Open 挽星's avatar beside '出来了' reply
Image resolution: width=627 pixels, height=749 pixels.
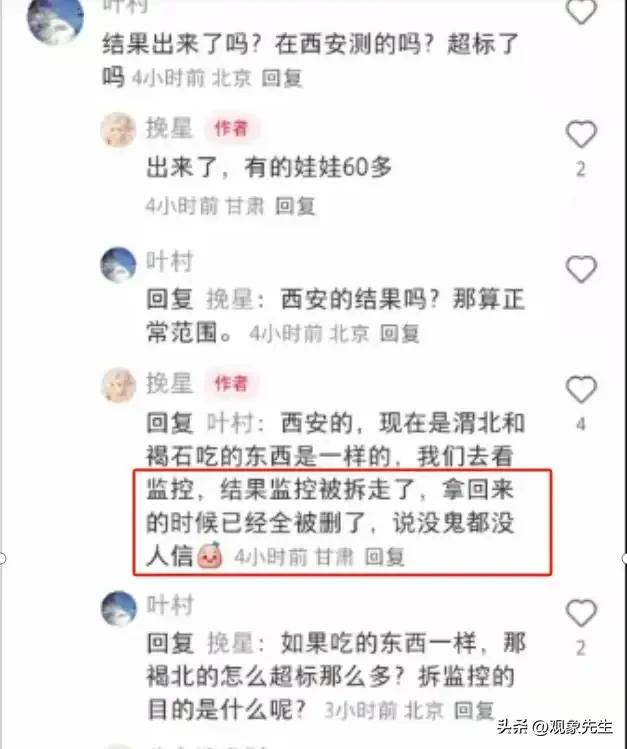[x=118, y=129]
